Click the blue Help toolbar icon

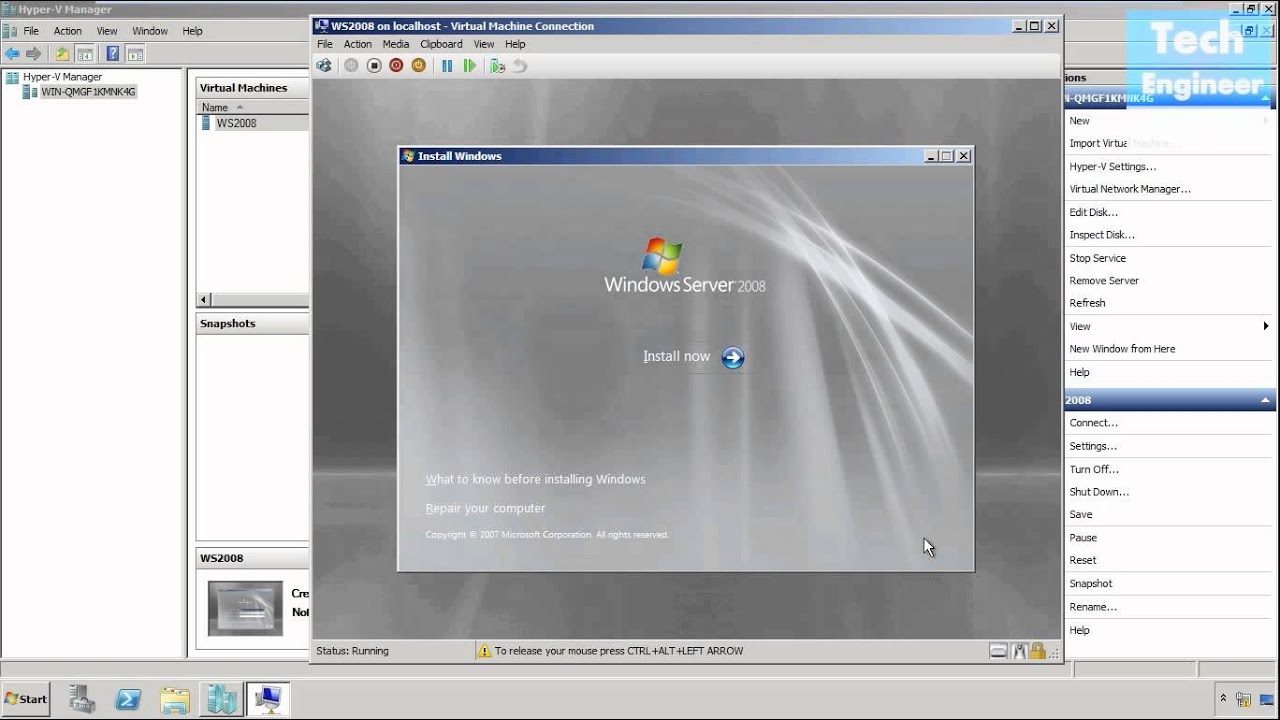click(x=113, y=54)
